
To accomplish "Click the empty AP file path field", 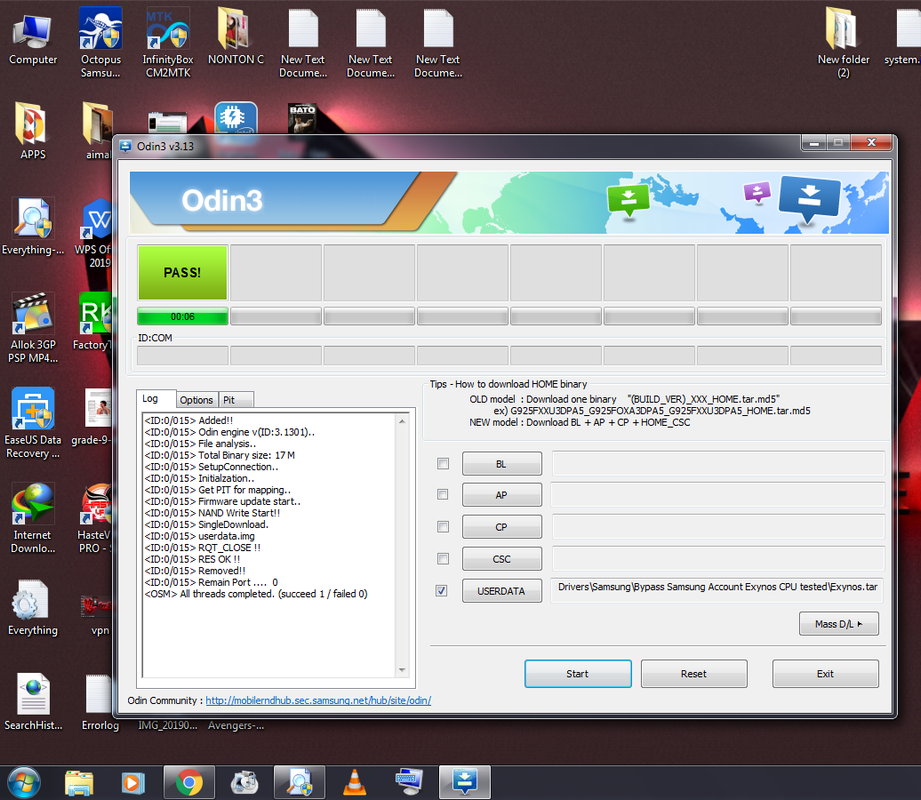I will [x=717, y=495].
